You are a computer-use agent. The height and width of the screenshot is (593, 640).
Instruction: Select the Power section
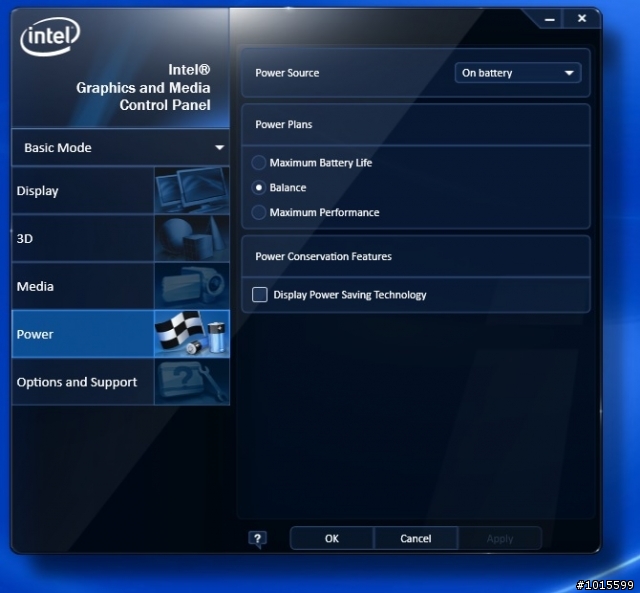pos(83,334)
